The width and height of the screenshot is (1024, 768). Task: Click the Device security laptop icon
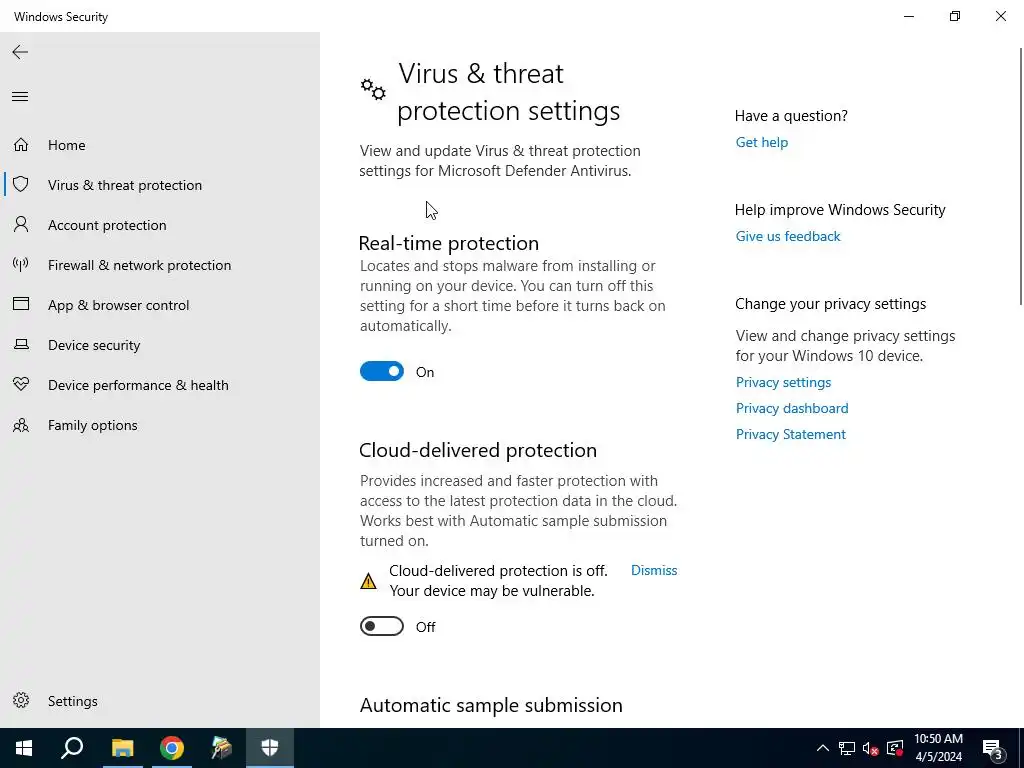[x=21, y=344]
